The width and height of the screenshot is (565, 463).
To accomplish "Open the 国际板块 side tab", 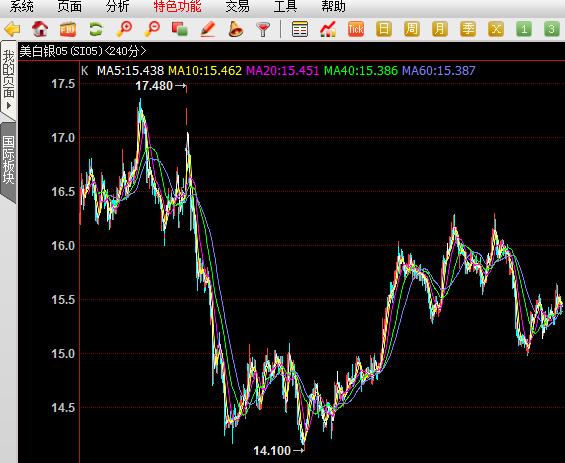I will 9,160.
